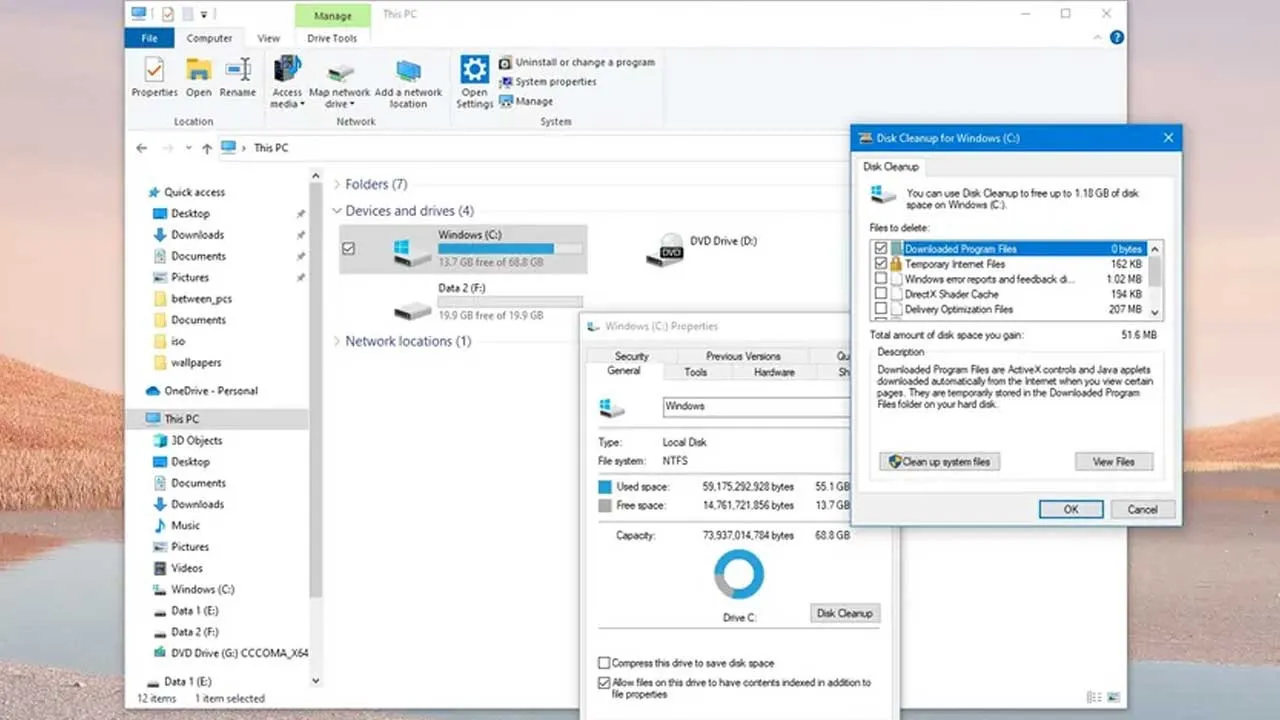
Task: Click the Windows (C:) capacity usage bar
Action: point(510,248)
